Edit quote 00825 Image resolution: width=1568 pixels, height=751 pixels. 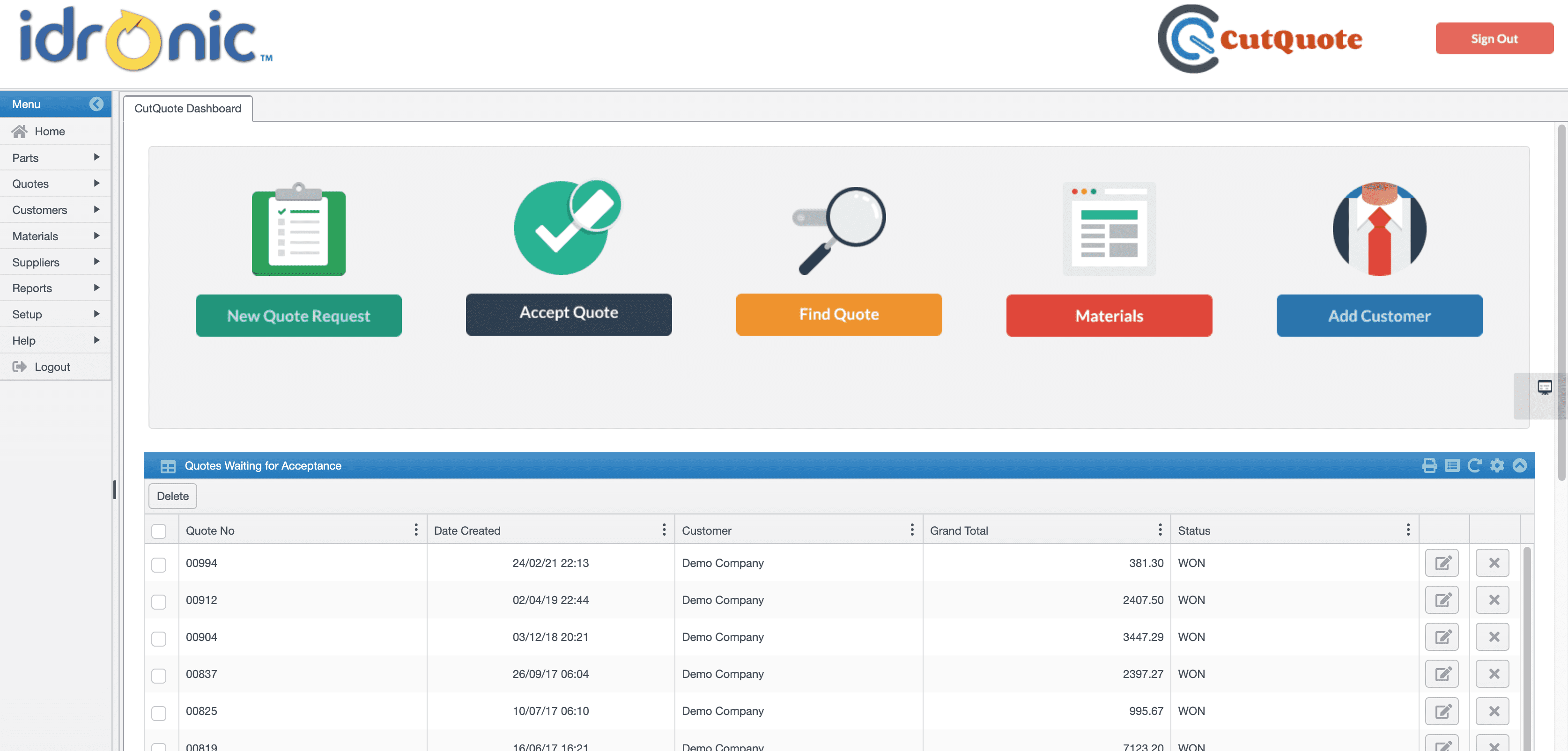click(1442, 712)
